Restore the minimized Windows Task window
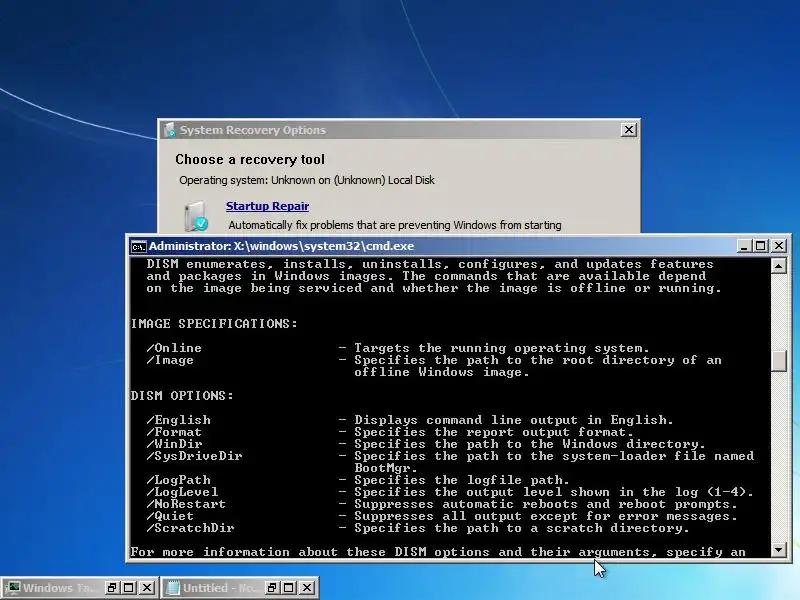This screenshot has height=600, width=800. pyautogui.click(x=112, y=588)
